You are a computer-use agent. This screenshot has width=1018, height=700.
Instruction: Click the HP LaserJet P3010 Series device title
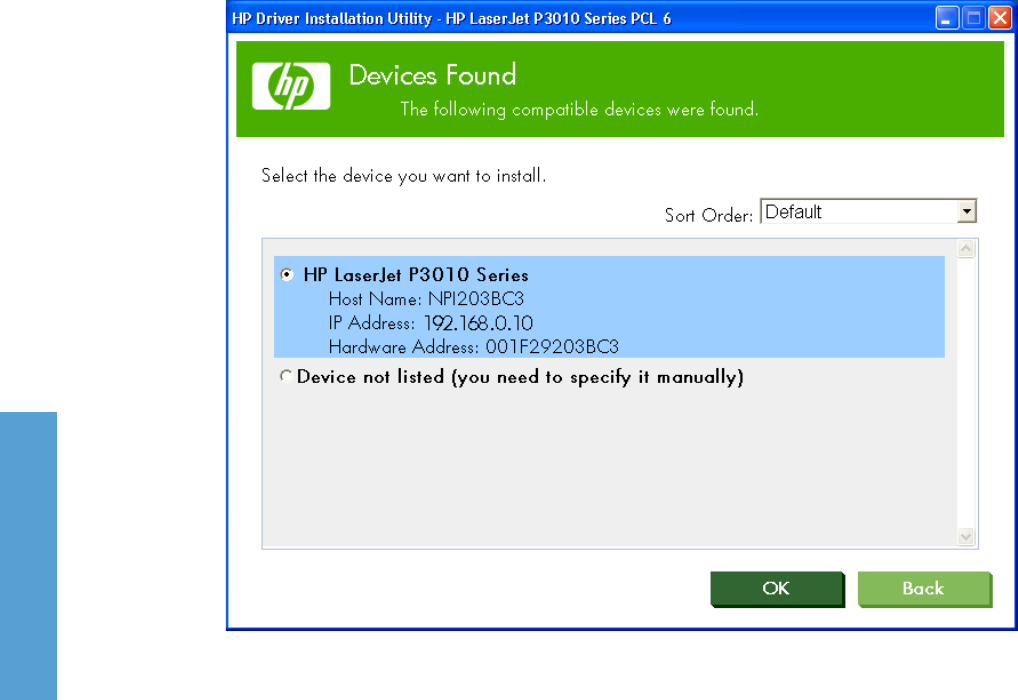tap(416, 275)
